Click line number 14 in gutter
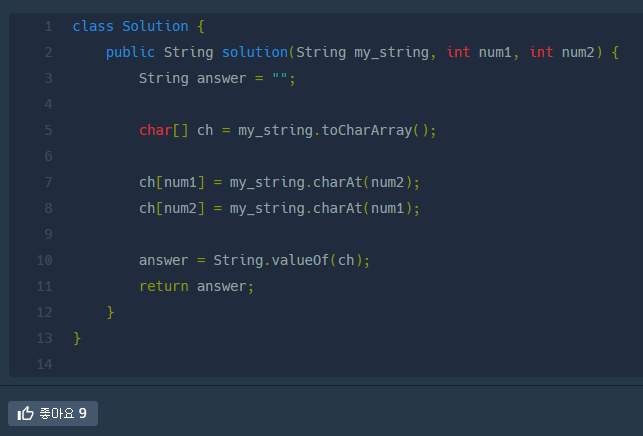Viewport: 643px width, 436px height. click(45, 364)
